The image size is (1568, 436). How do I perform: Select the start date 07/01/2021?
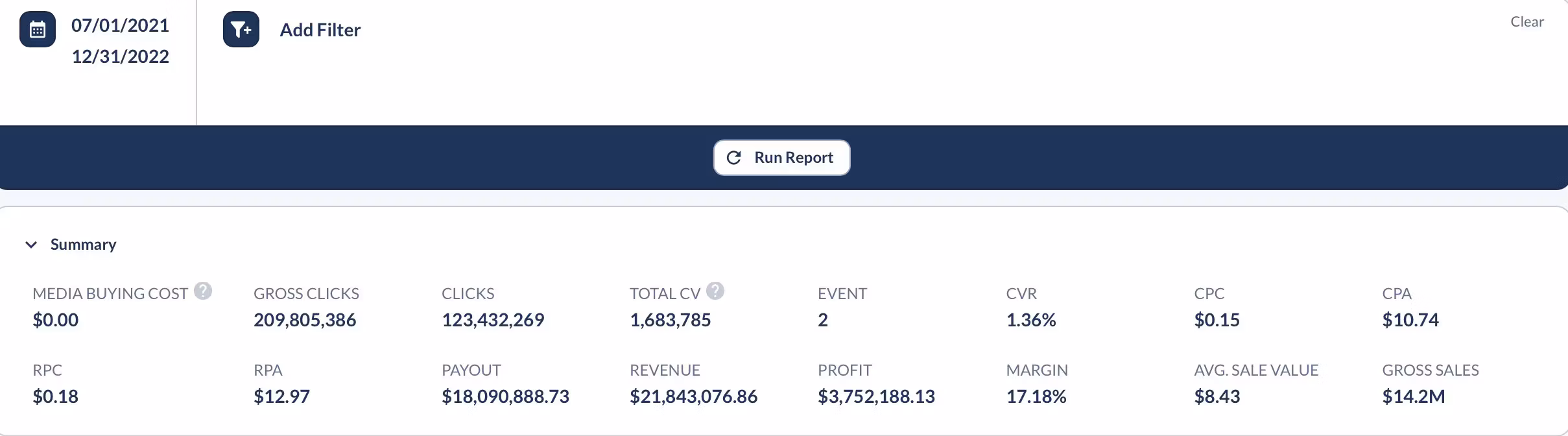coord(120,25)
